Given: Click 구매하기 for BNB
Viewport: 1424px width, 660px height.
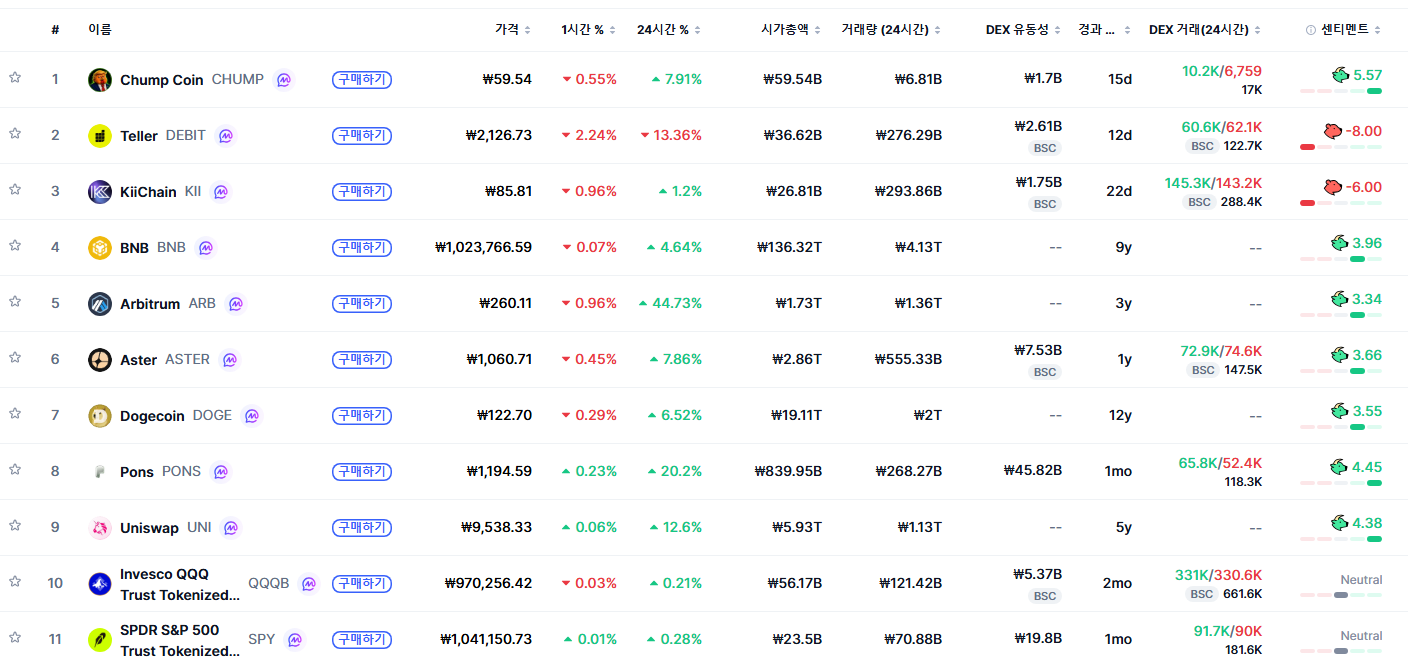Looking at the screenshot, I should coord(362,247).
